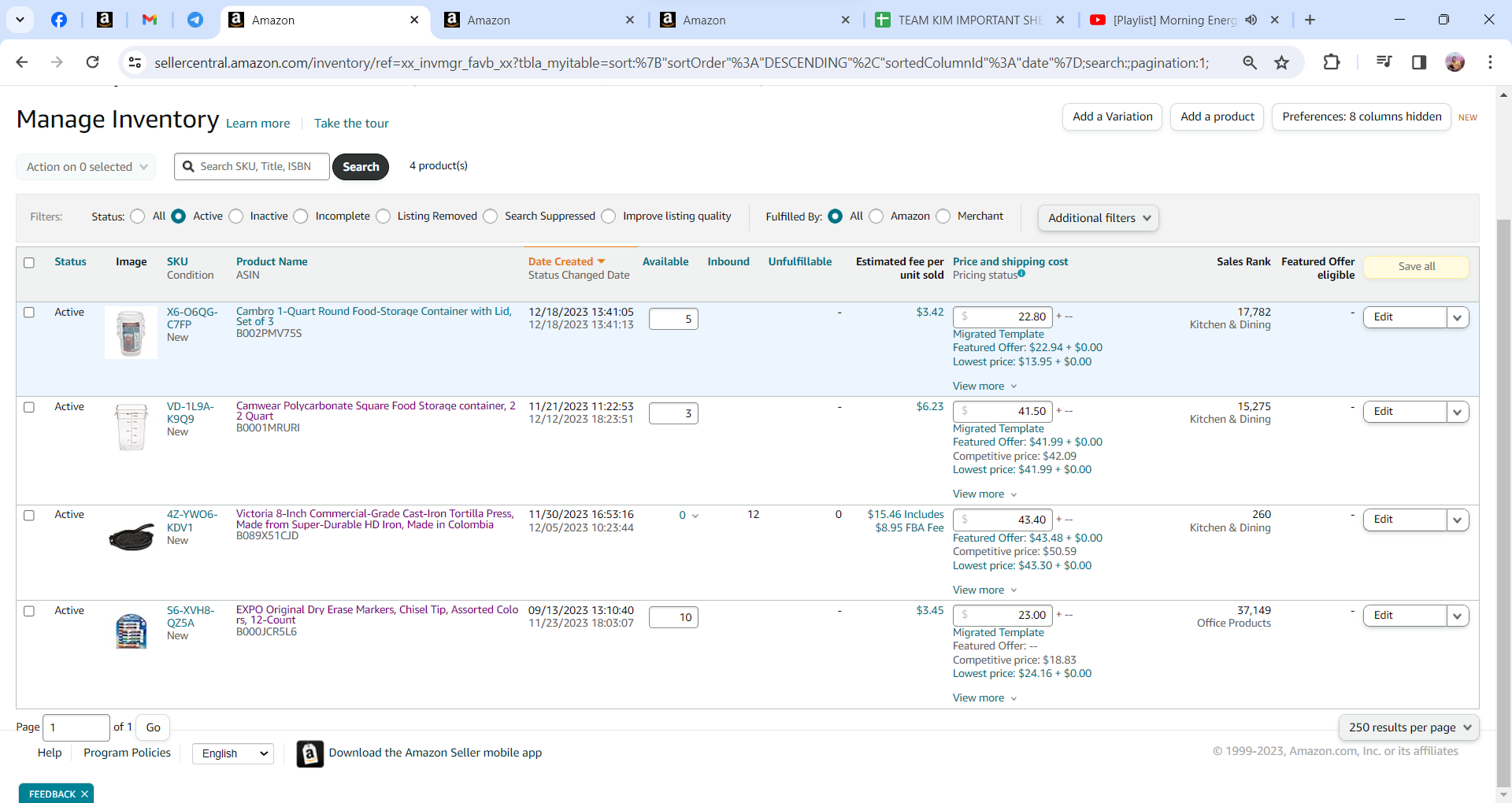Open a new browser tab
Screen dimensions: 1512x803
point(1310,20)
